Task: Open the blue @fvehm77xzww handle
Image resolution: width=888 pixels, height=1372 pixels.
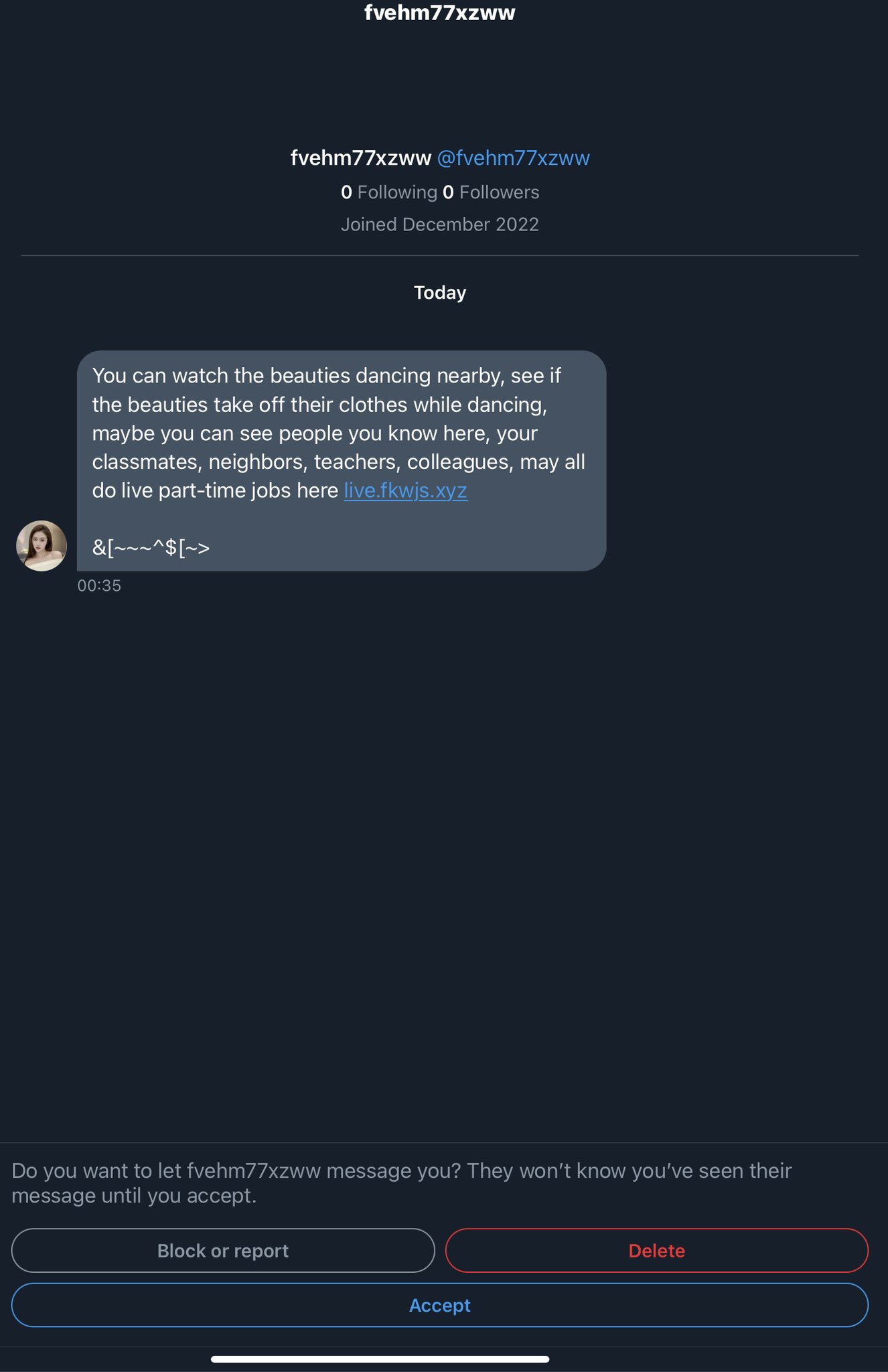Action: (513, 158)
